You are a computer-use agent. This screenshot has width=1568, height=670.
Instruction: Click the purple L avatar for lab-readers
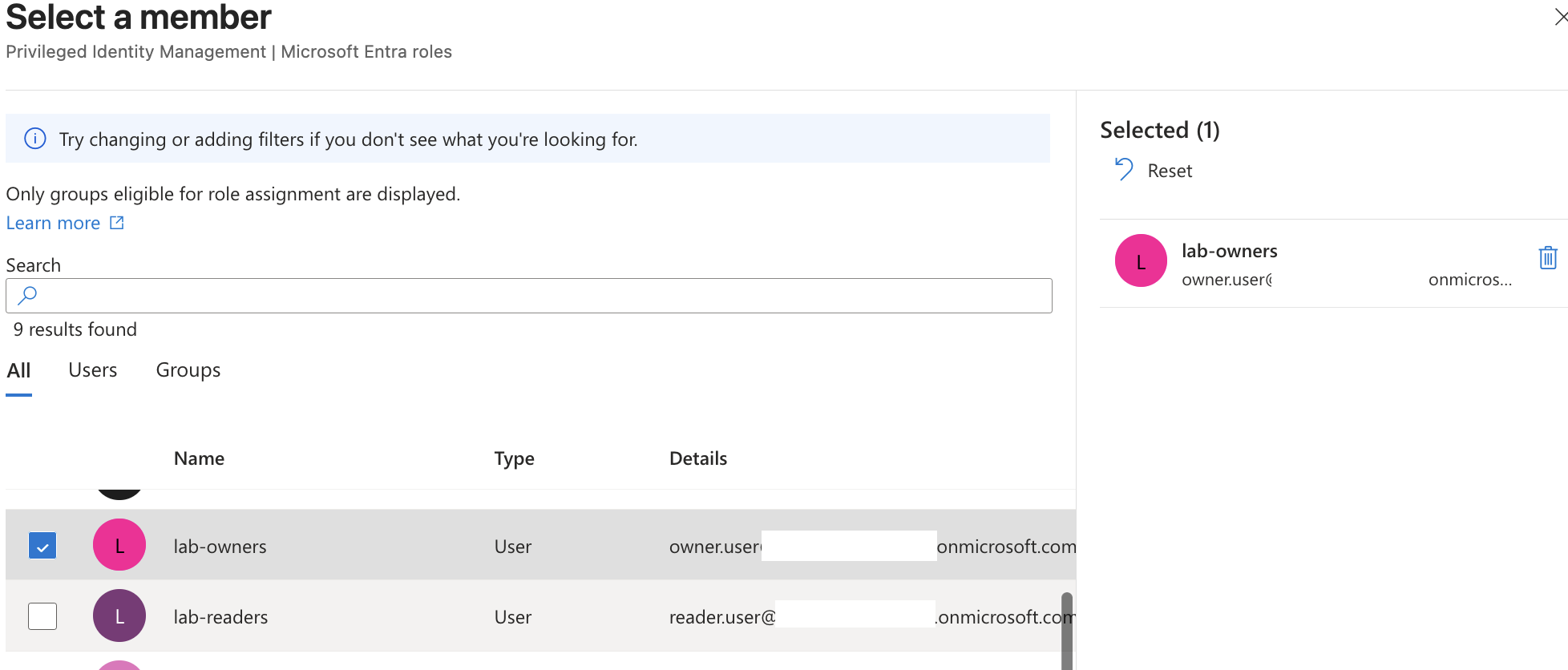click(x=119, y=616)
